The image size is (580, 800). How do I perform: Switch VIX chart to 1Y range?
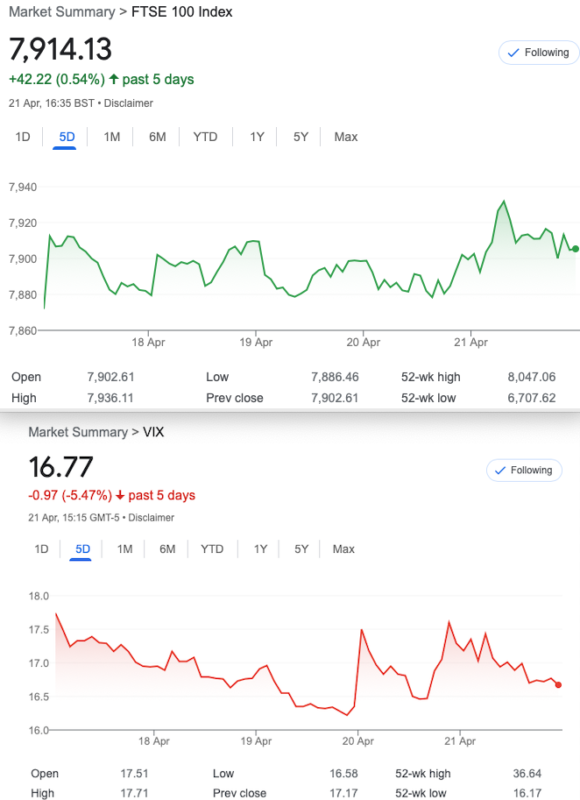pos(260,549)
